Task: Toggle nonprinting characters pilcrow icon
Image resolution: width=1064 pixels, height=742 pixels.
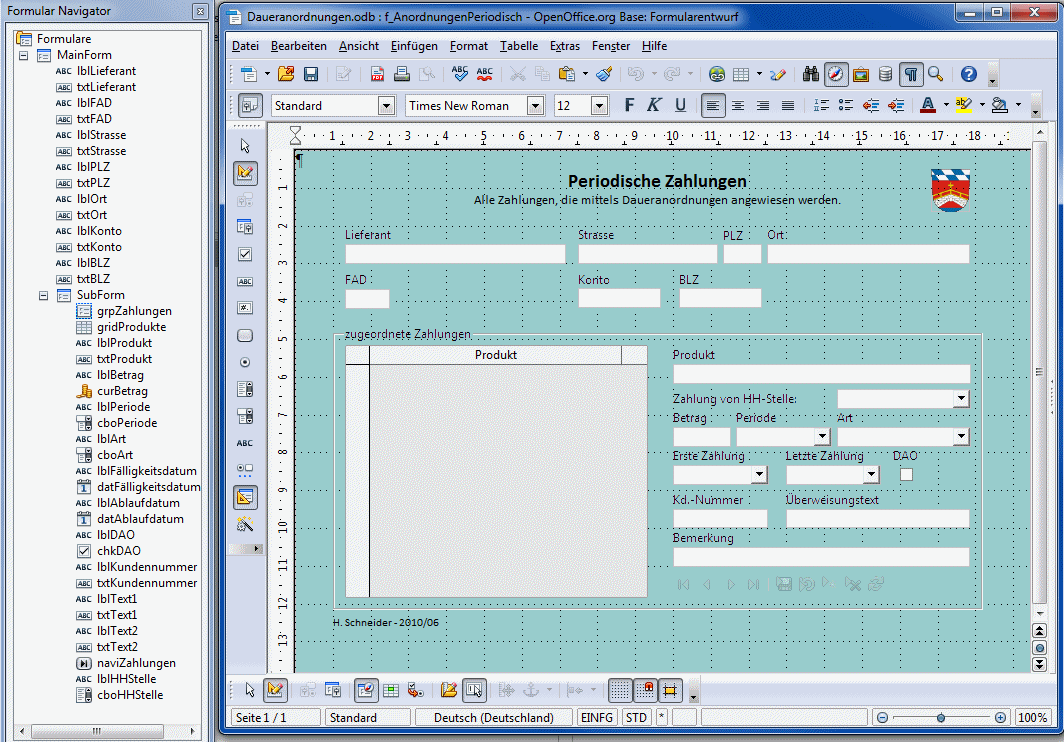Action: [x=911, y=74]
